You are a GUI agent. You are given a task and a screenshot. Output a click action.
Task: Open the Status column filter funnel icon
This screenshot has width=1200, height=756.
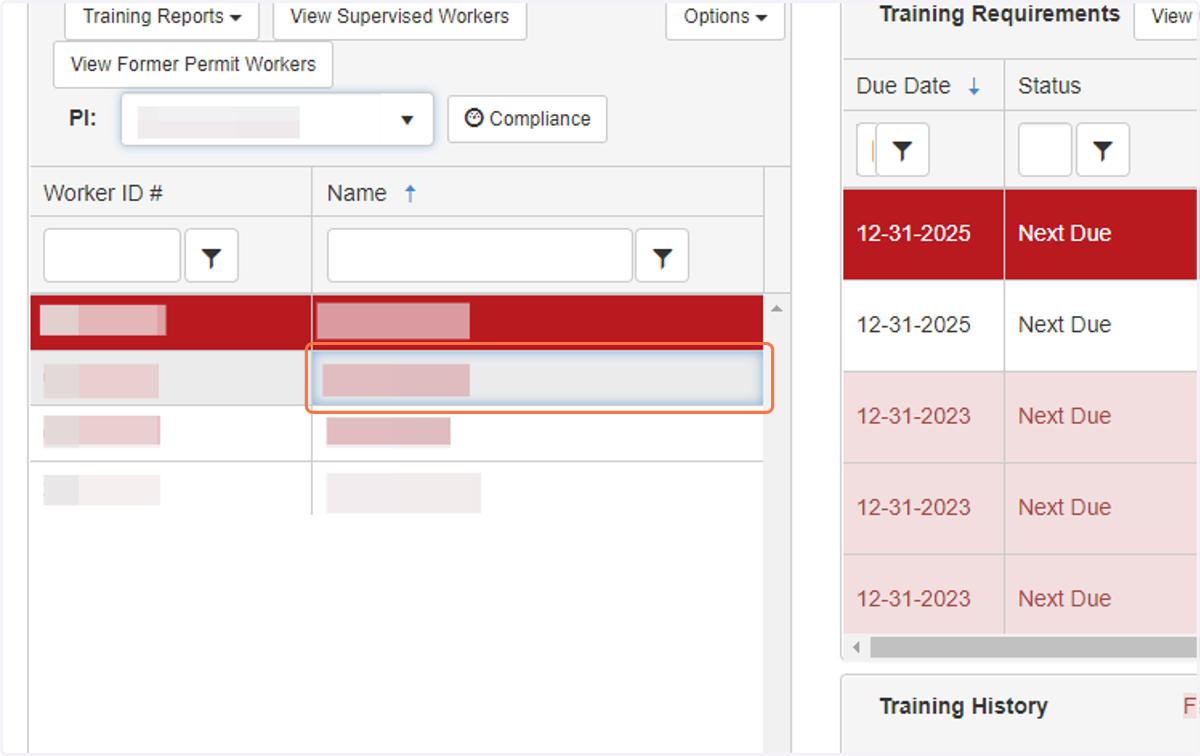pos(1103,150)
